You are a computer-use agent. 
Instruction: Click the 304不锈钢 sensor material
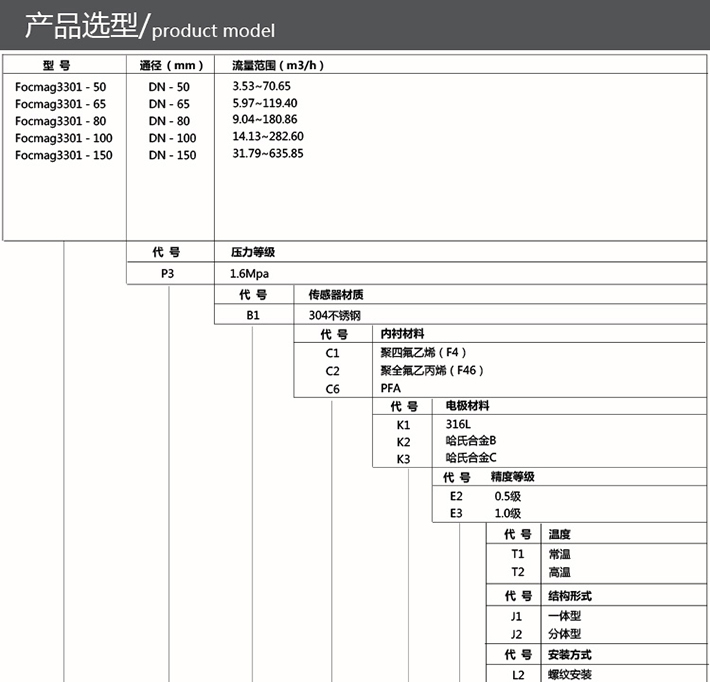click(334, 315)
